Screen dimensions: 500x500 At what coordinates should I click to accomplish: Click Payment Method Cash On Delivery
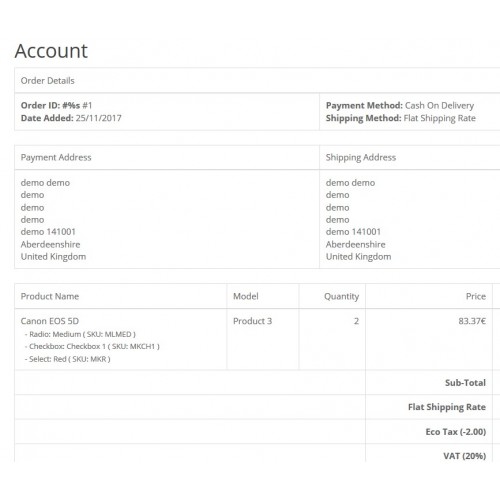click(400, 105)
